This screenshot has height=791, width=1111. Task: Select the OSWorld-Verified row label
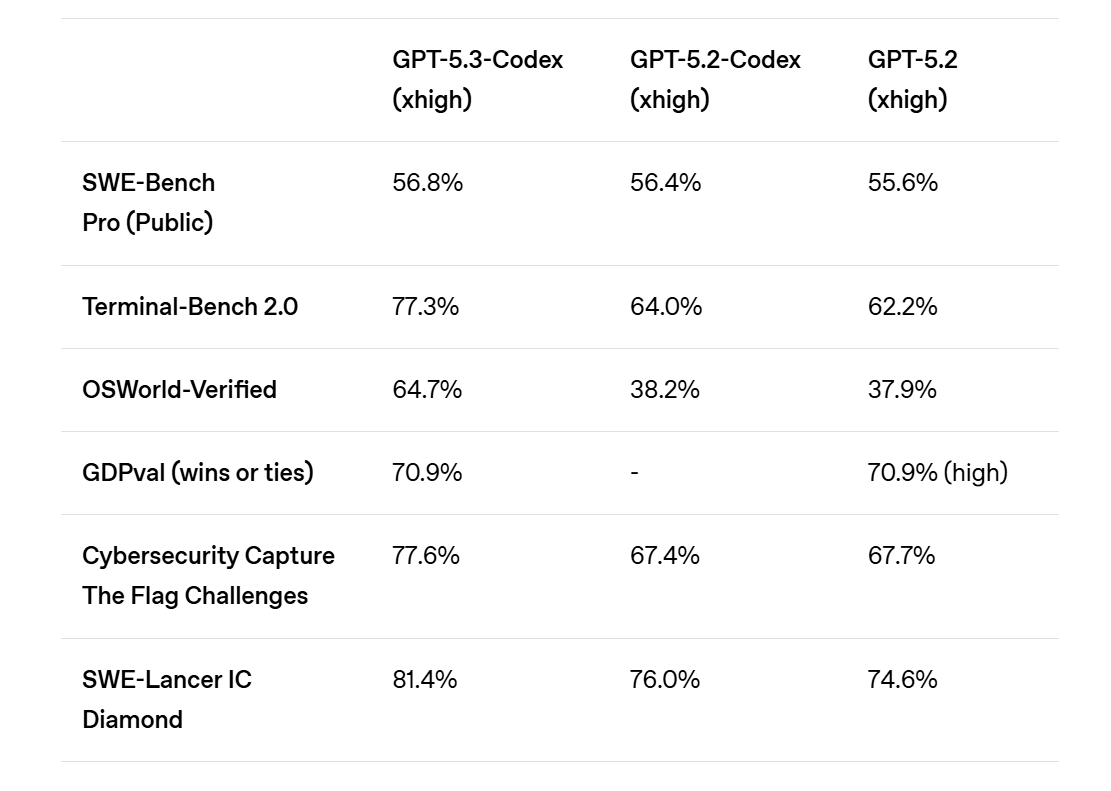179,390
